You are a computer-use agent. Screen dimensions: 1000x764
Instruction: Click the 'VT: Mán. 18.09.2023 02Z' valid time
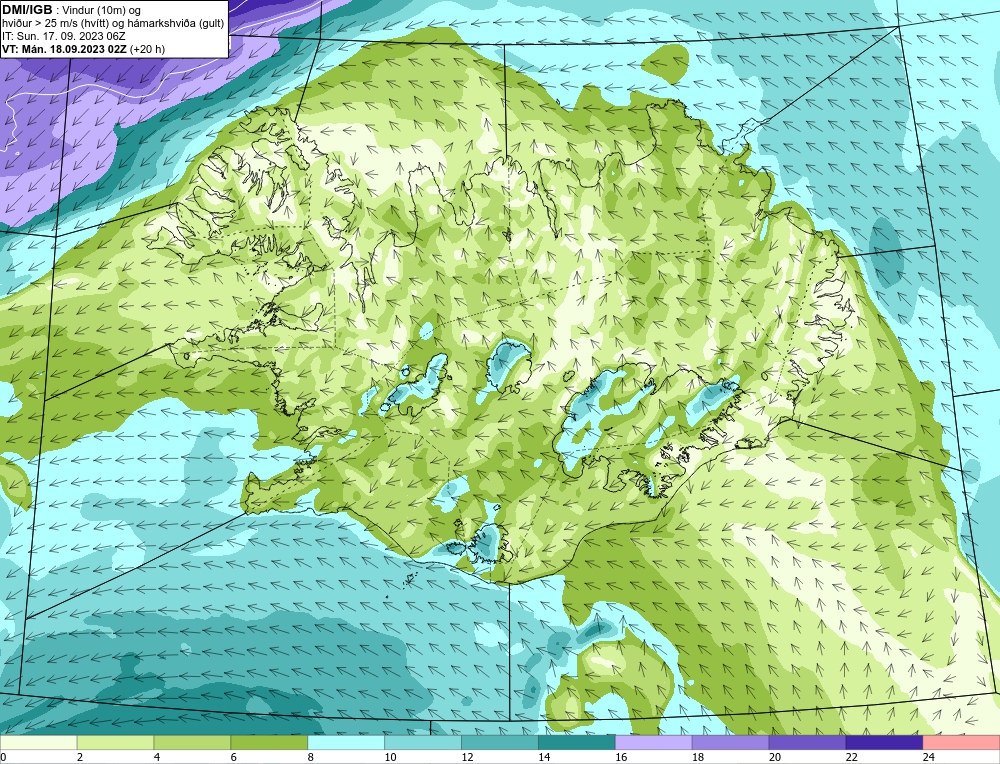coord(64,49)
